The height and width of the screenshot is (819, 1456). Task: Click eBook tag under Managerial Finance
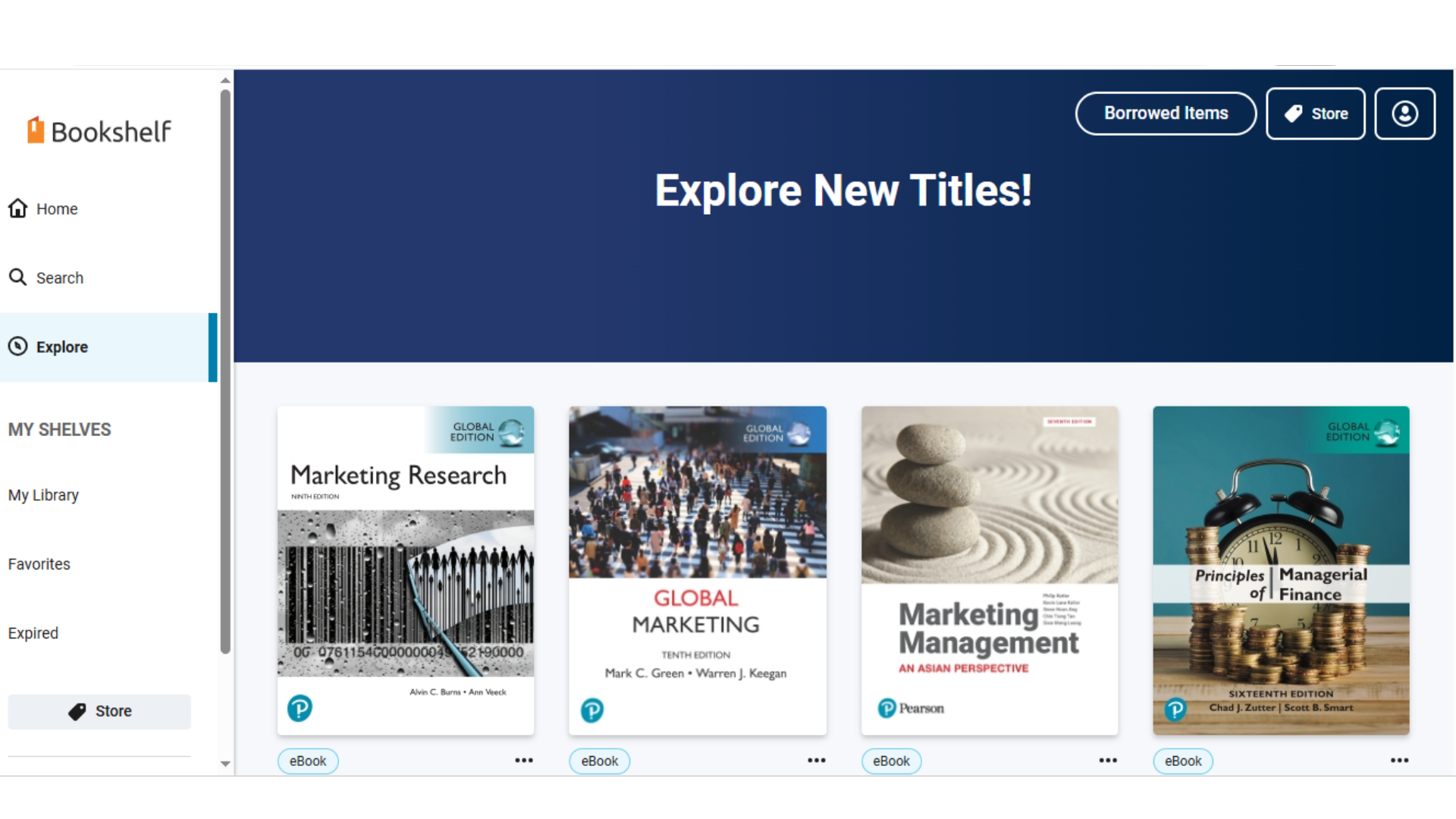(x=1183, y=761)
